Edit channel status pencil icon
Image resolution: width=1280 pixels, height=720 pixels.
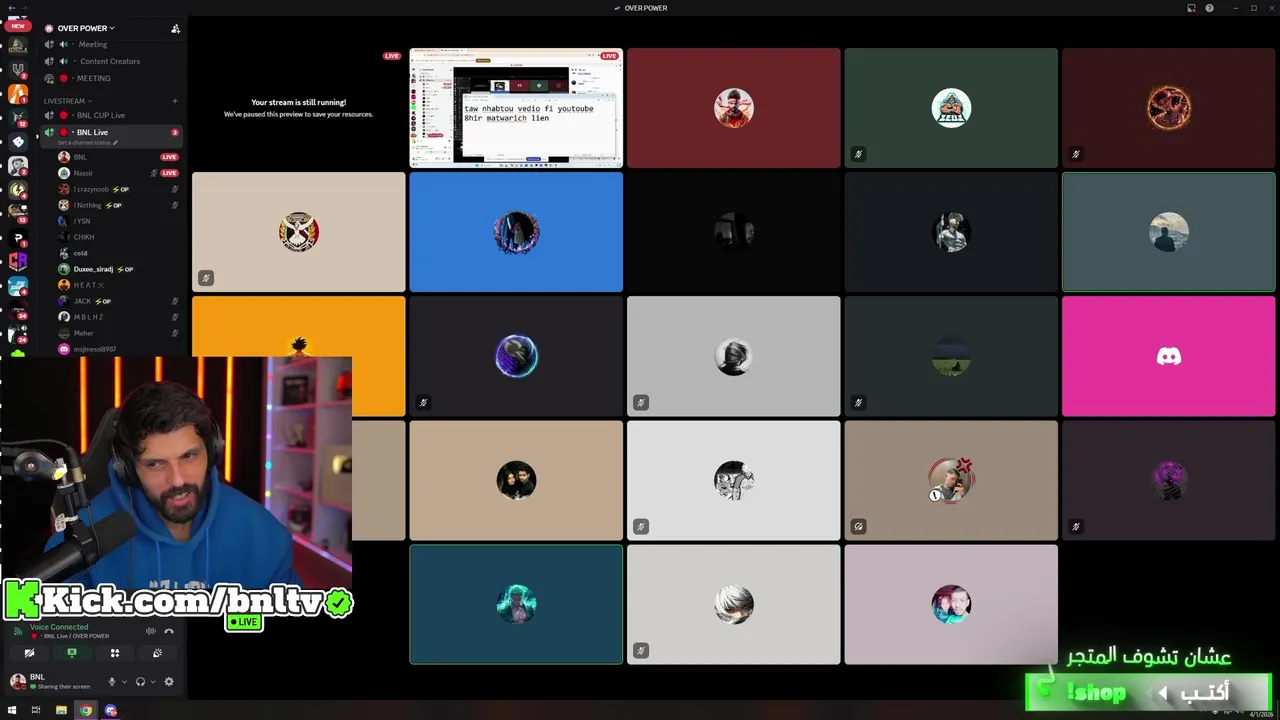coord(115,143)
